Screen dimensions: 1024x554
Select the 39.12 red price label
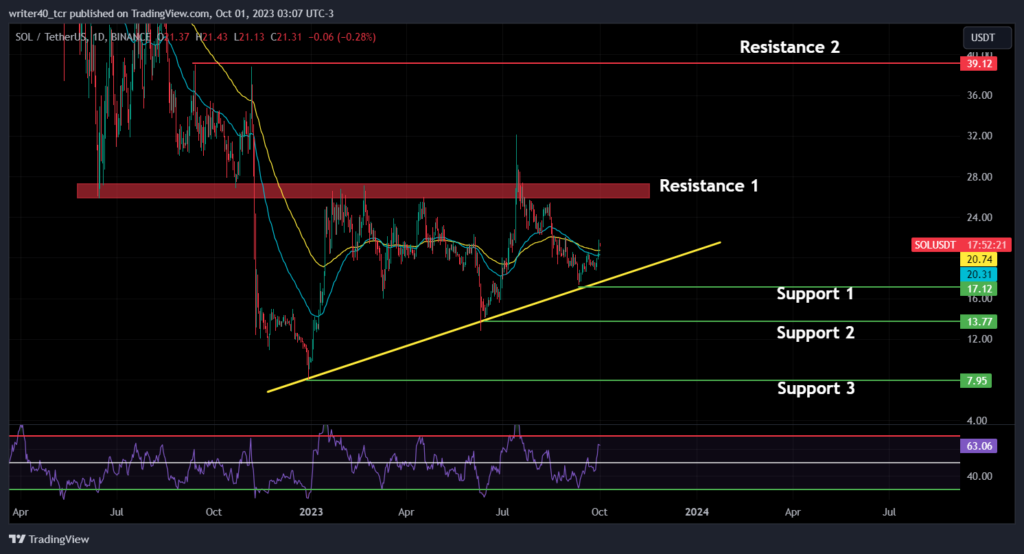point(978,63)
